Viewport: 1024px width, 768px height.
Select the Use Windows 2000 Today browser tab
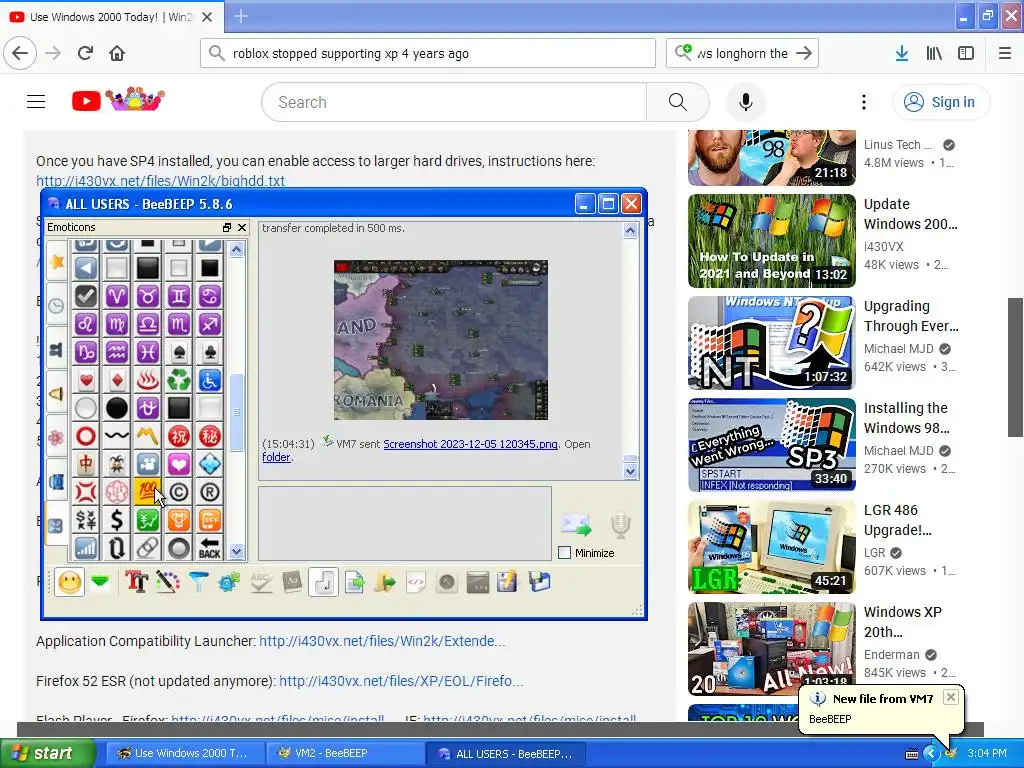[x=112, y=17]
